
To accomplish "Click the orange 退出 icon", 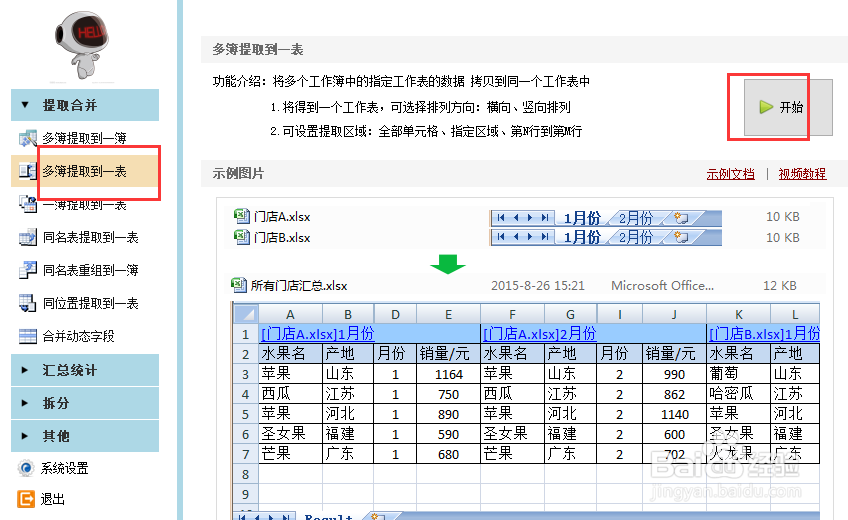I will (25, 499).
